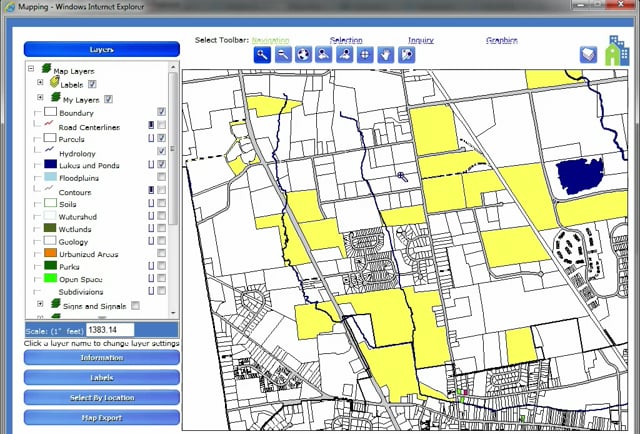Select the Zoom Out magnifier tool
The width and height of the screenshot is (640, 434).
pyautogui.click(x=283, y=55)
